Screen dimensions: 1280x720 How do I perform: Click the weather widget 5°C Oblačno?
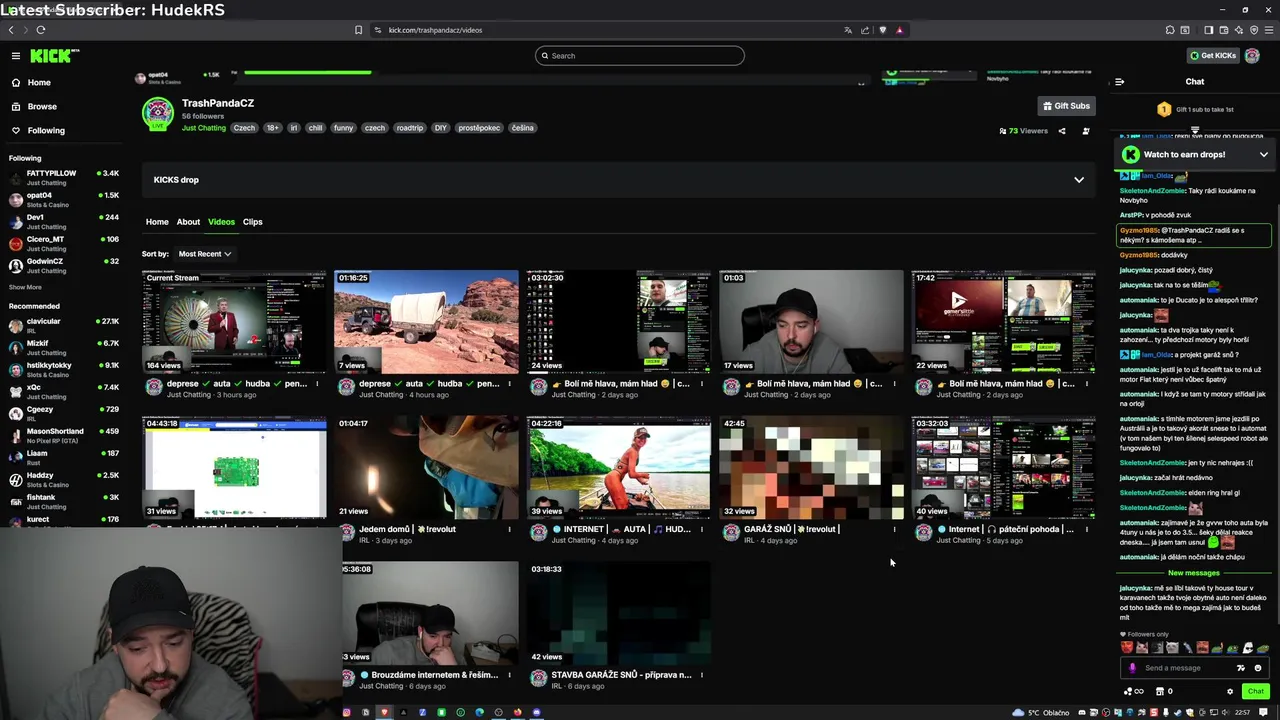(1041, 713)
